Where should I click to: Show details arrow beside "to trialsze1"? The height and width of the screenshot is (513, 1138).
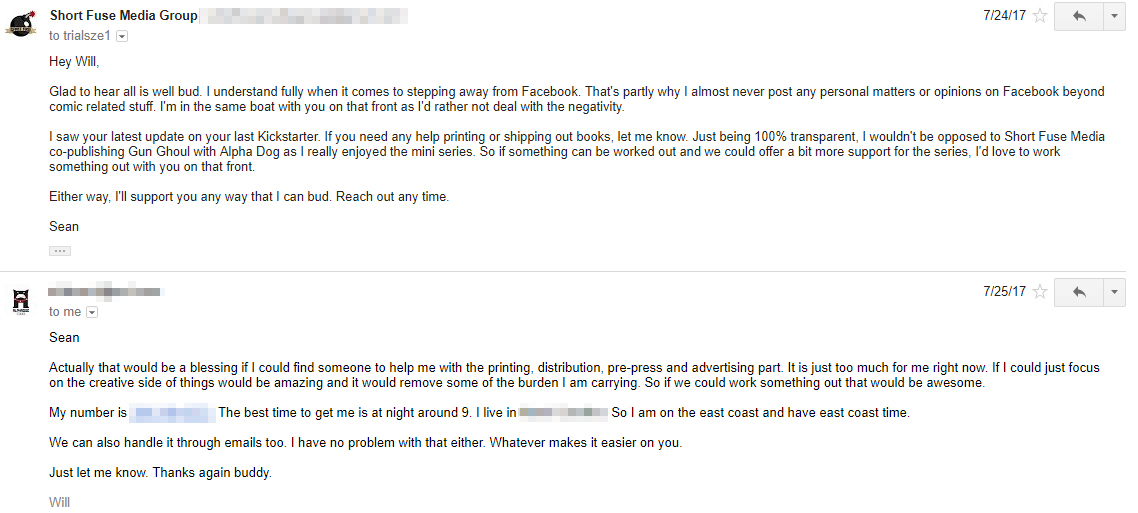(x=122, y=36)
